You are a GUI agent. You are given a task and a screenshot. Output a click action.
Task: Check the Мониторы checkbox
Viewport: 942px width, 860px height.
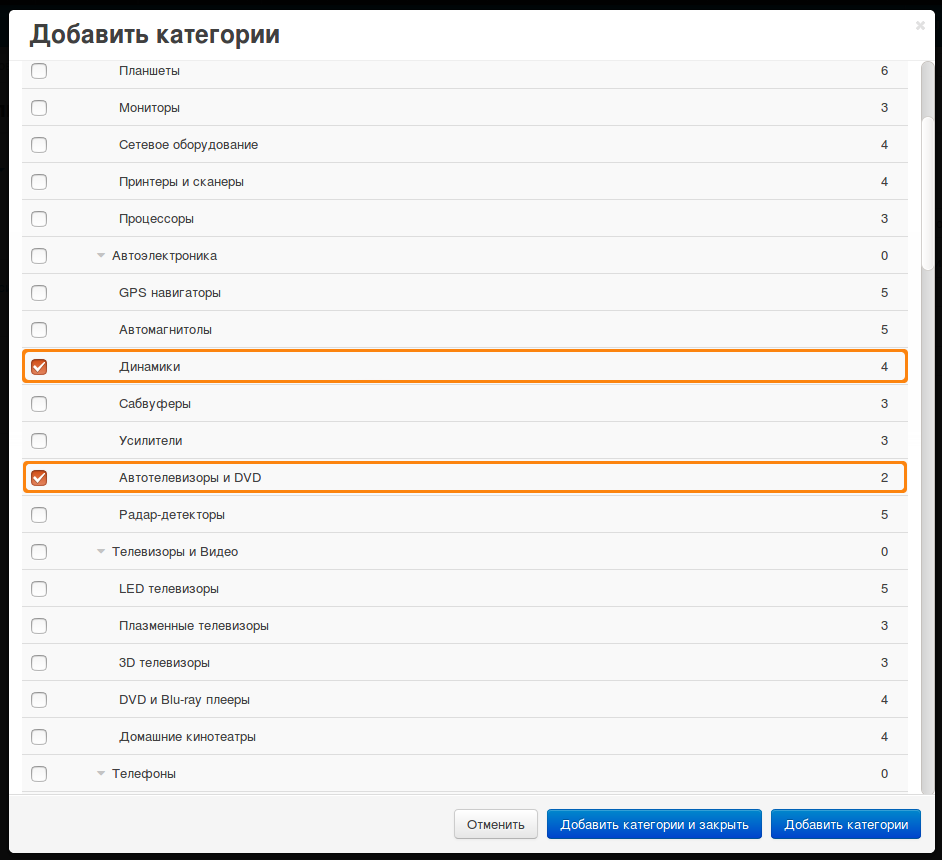[39, 108]
